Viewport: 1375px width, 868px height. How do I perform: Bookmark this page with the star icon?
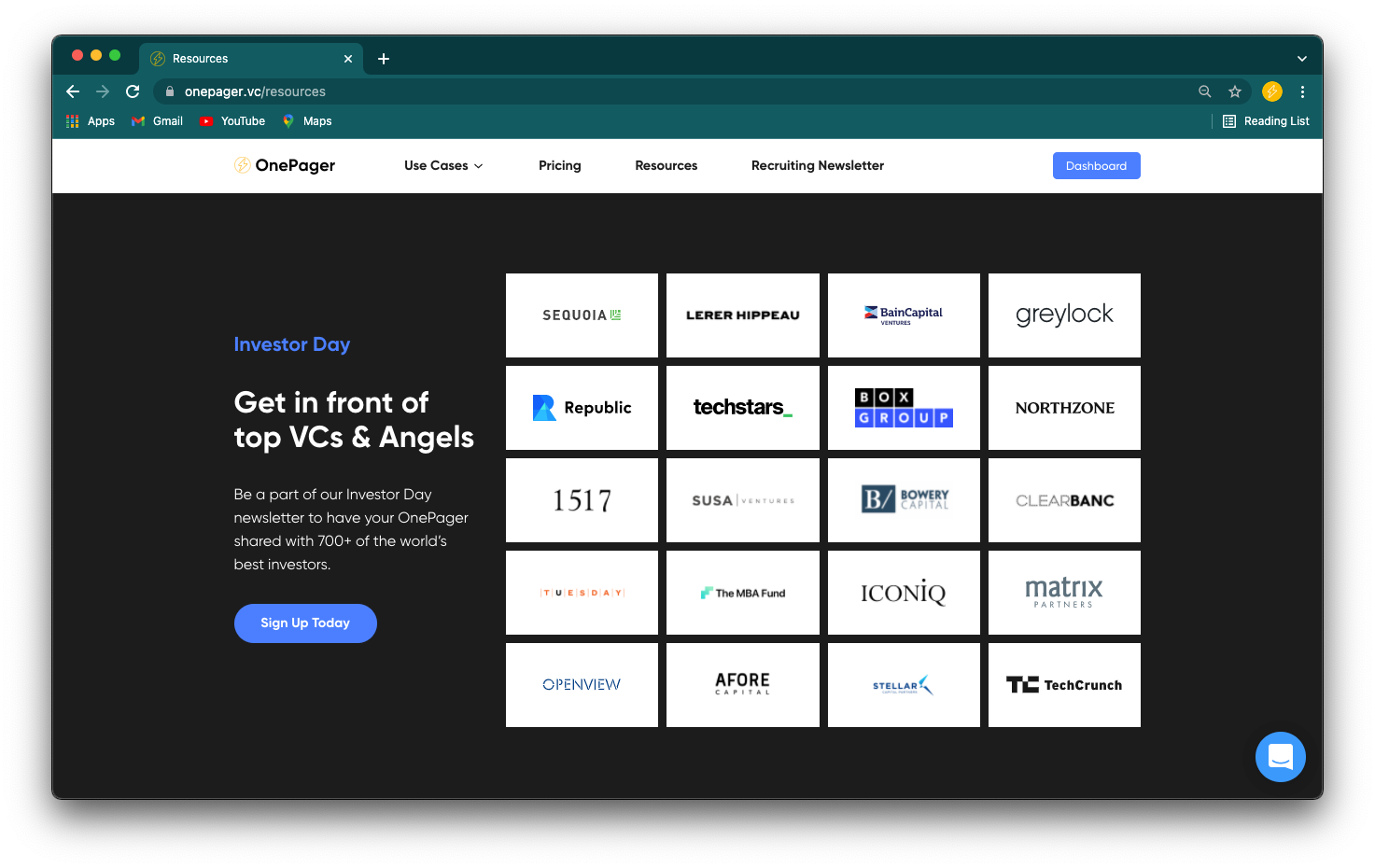[1235, 91]
